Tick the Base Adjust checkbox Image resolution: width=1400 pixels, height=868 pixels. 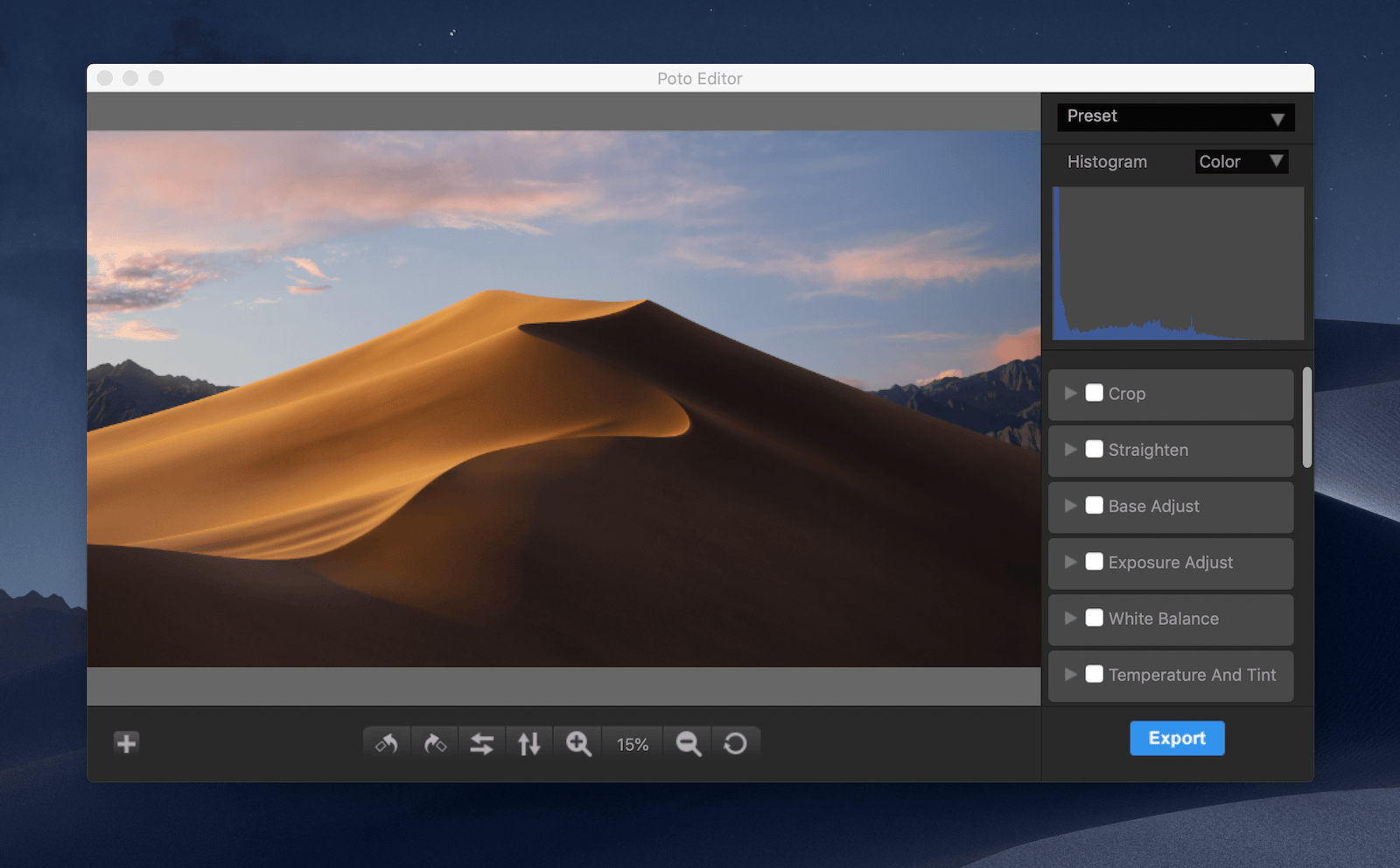point(1095,505)
